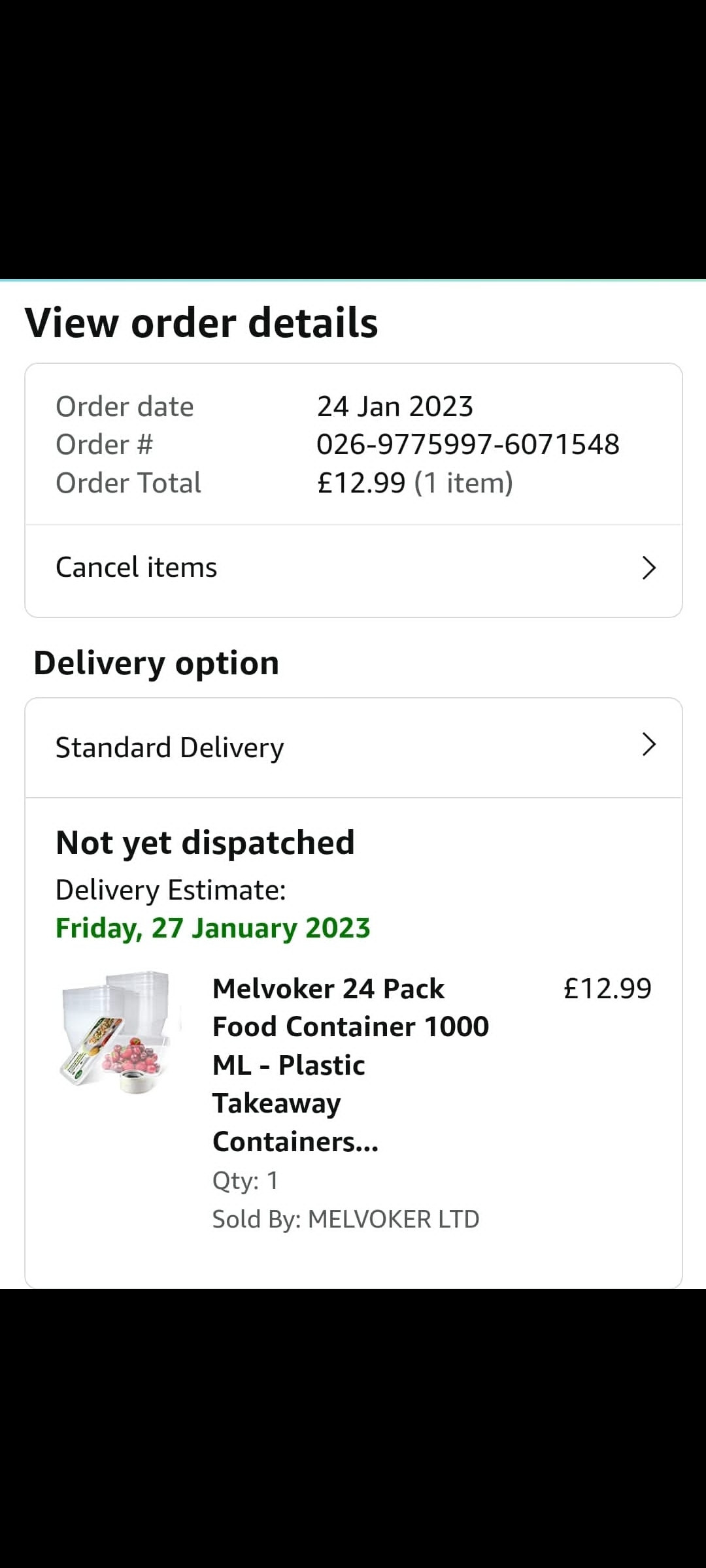Screen dimensions: 706x1568
Task: Tap the Sold By MELVOKER LTD seller text
Action: [x=346, y=1219]
